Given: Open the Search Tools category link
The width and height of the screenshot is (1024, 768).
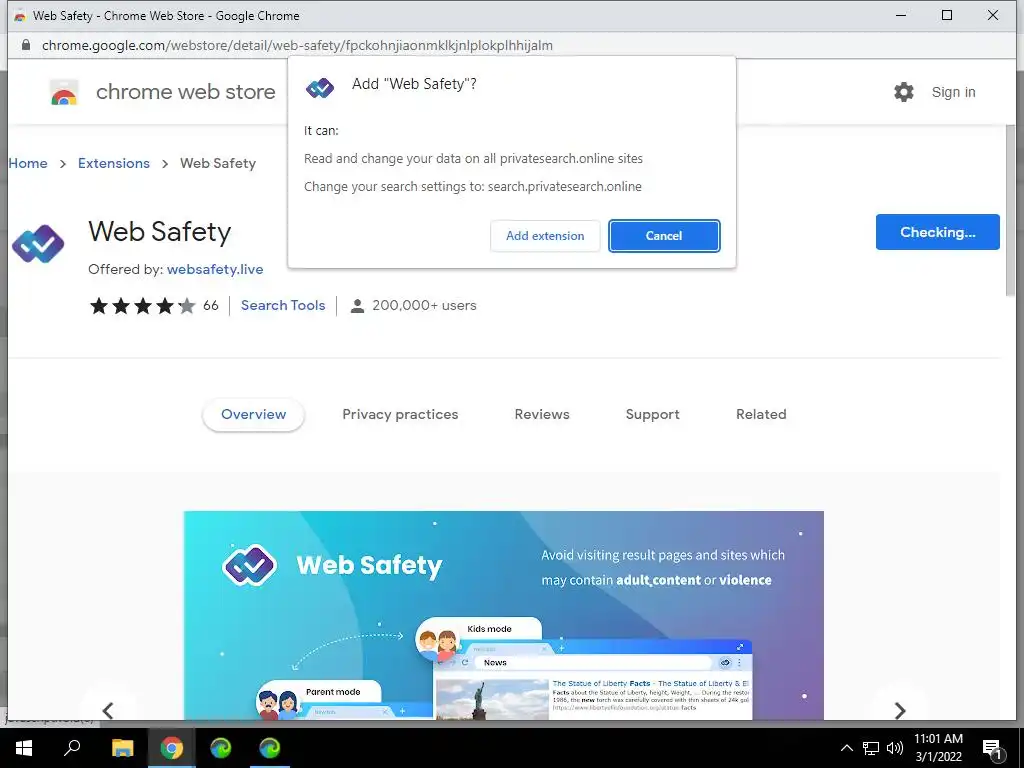Looking at the screenshot, I should point(283,306).
